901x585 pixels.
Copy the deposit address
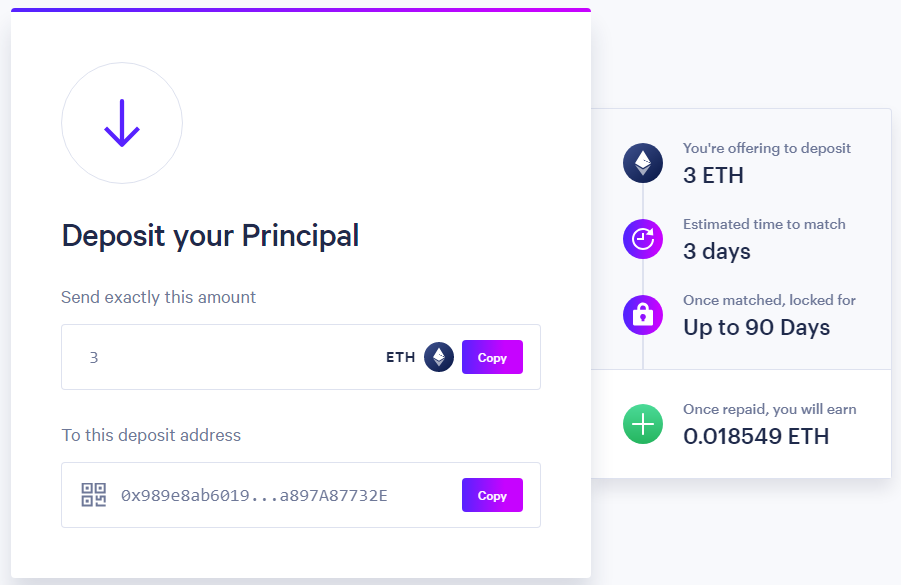click(x=492, y=495)
